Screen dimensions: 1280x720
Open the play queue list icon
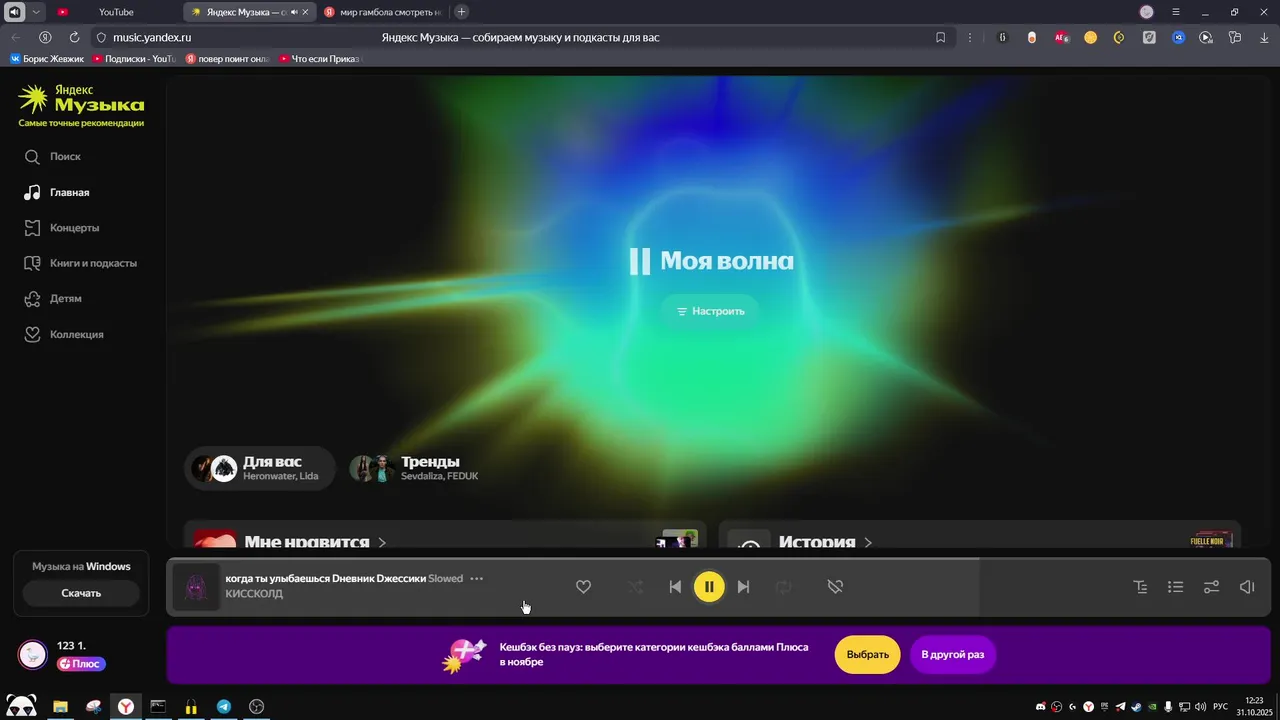[1176, 587]
